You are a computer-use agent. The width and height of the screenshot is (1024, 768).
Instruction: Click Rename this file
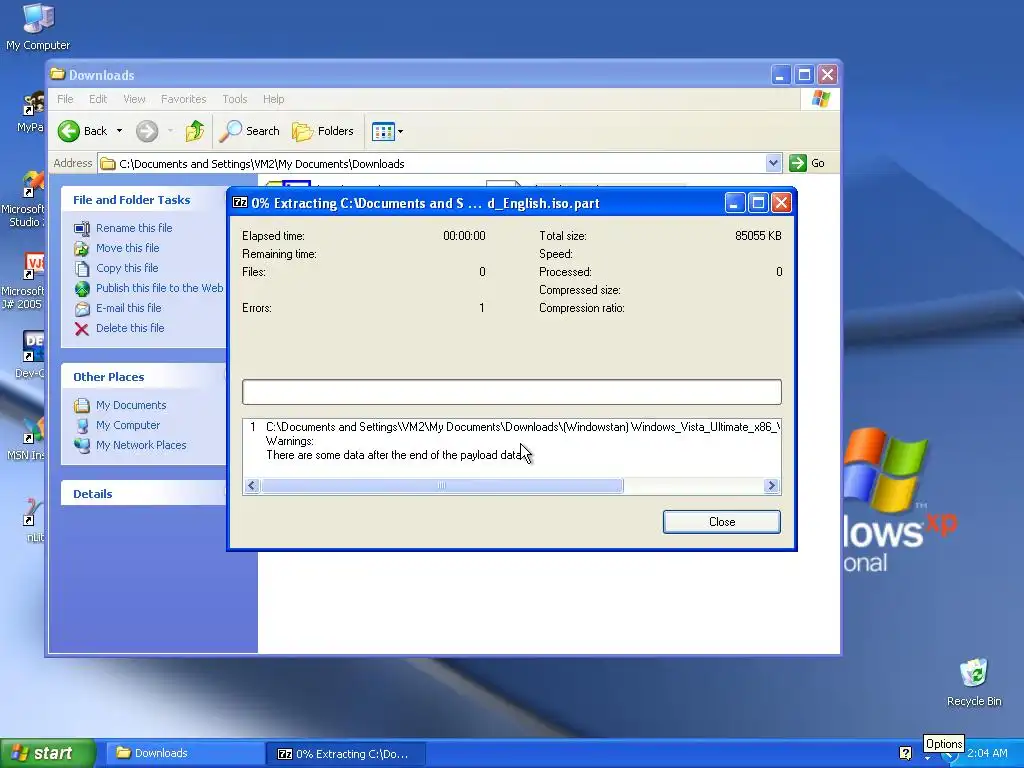coord(134,228)
